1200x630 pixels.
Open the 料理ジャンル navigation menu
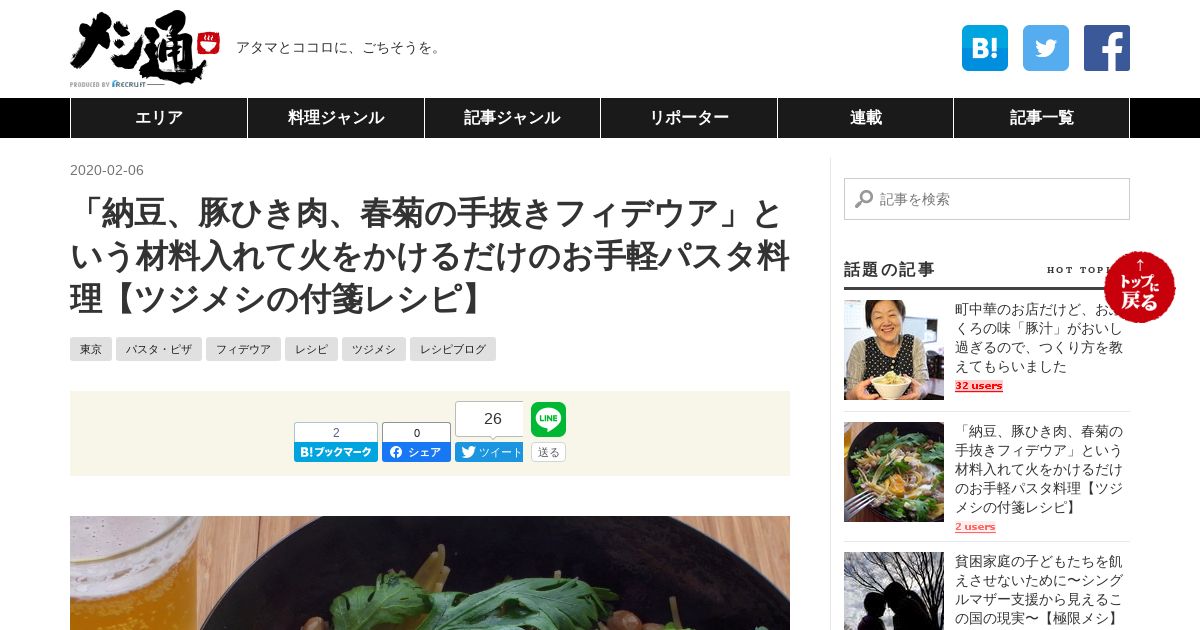[x=336, y=118]
